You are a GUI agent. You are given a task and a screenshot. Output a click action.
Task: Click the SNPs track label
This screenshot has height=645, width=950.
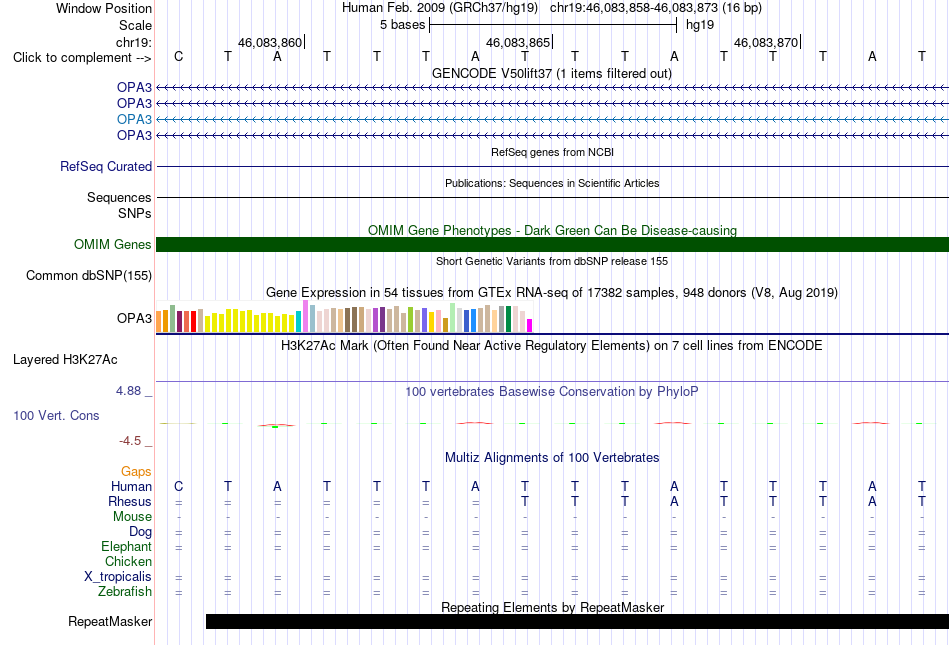click(135, 213)
